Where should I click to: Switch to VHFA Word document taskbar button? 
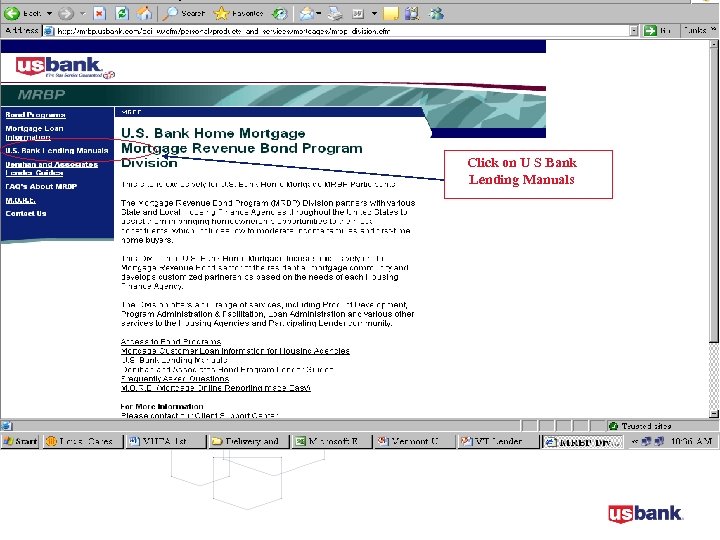(166, 441)
